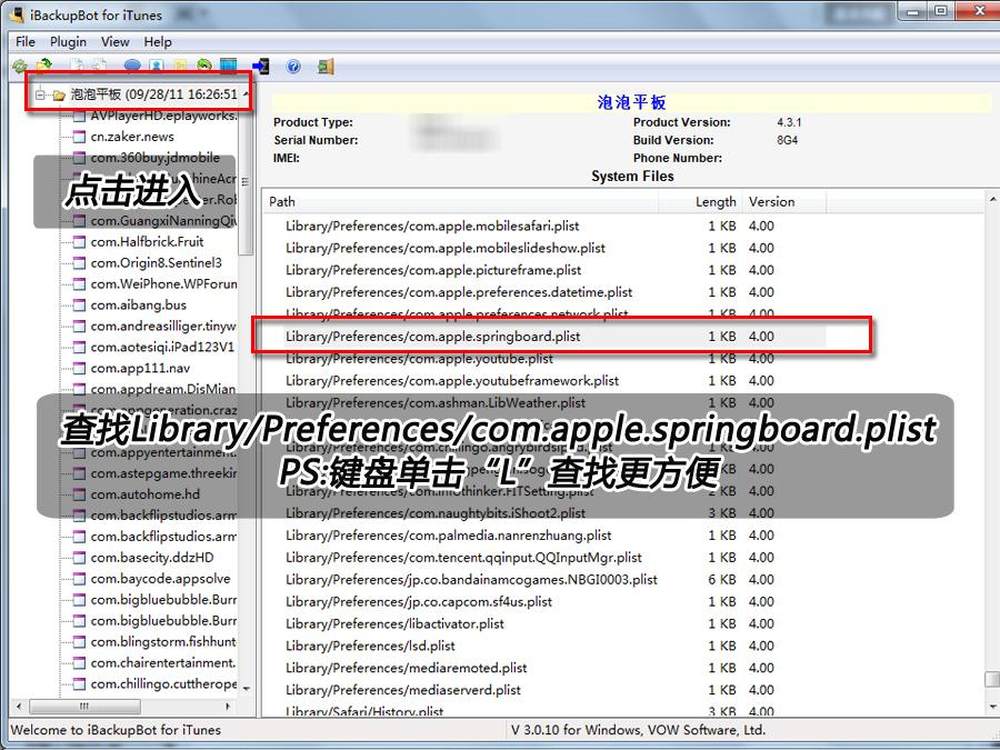Select com.aibang.bus in the left tree
1000x750 pixels.
(138, 304)
